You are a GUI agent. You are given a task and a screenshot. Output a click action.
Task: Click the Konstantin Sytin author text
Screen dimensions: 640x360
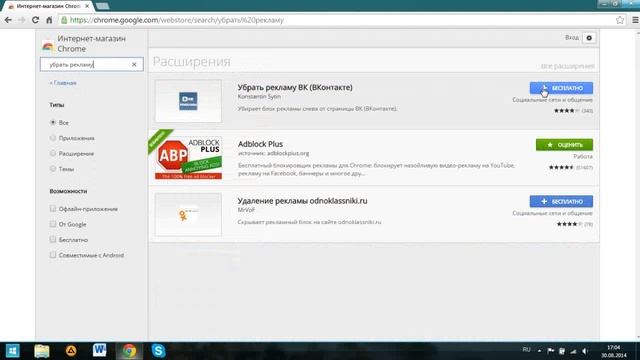(x=259, y=96)
